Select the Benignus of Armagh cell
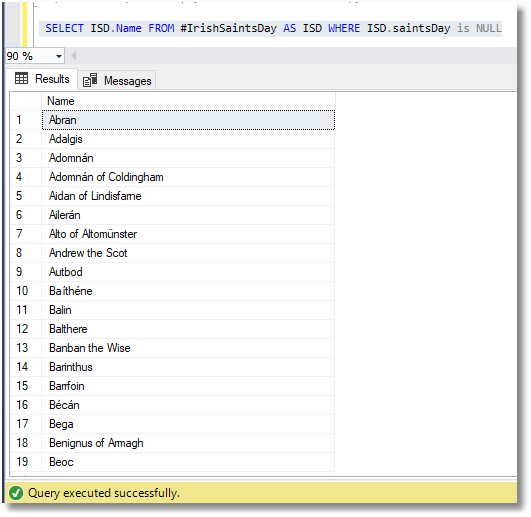531x517 pixels. coord(188,443)
